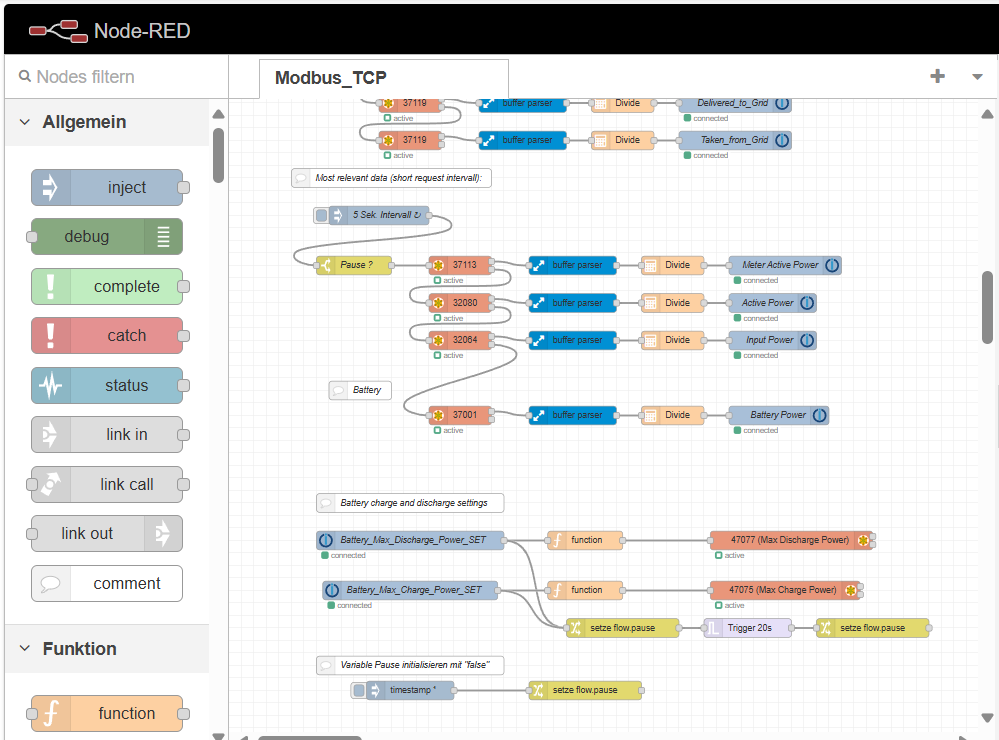Screen dimensions: 999x740
Task: Add a new flow tab with plus button
Action: pos(937,76)
